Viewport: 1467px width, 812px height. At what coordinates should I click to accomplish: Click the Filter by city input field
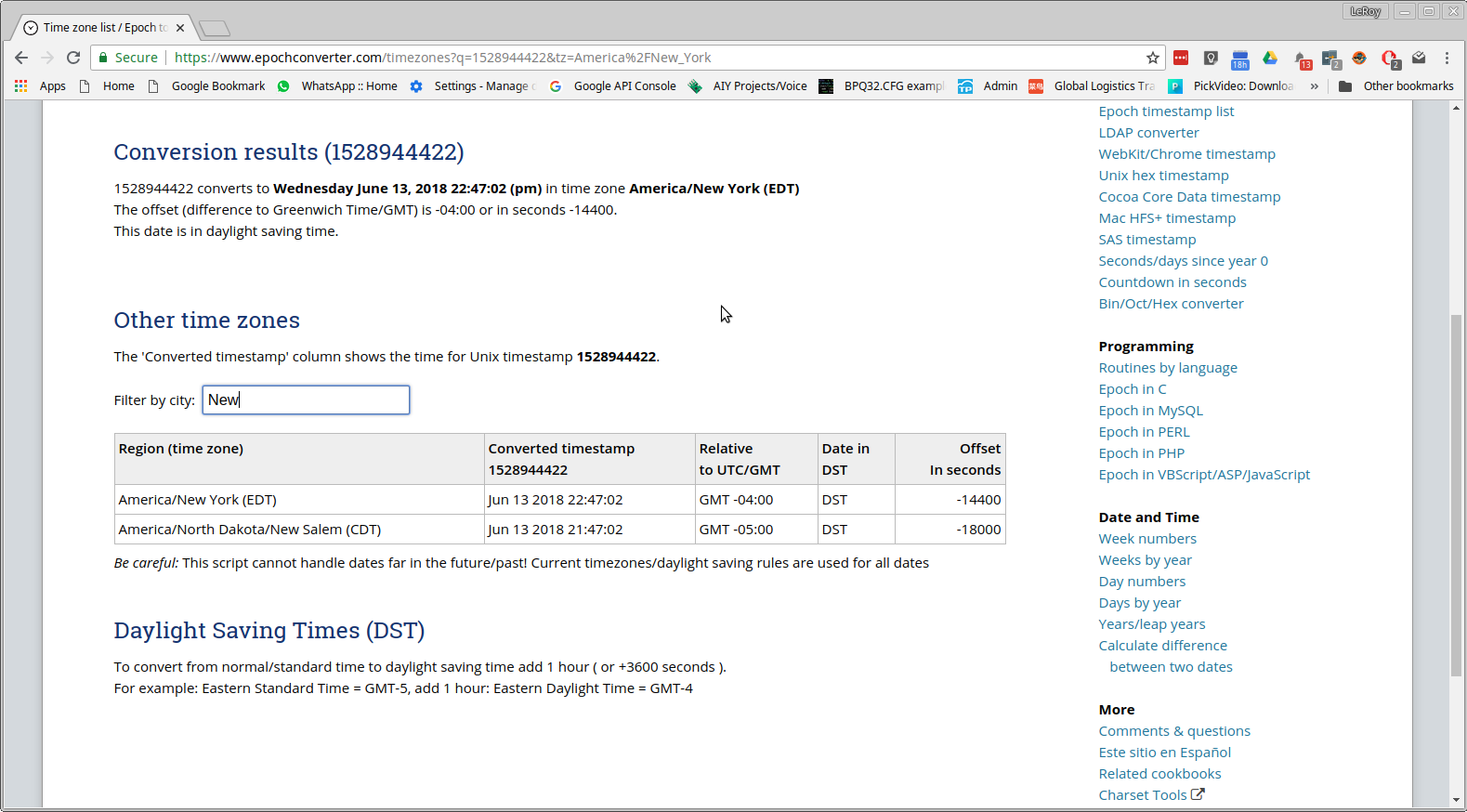[x=306, y=399]
